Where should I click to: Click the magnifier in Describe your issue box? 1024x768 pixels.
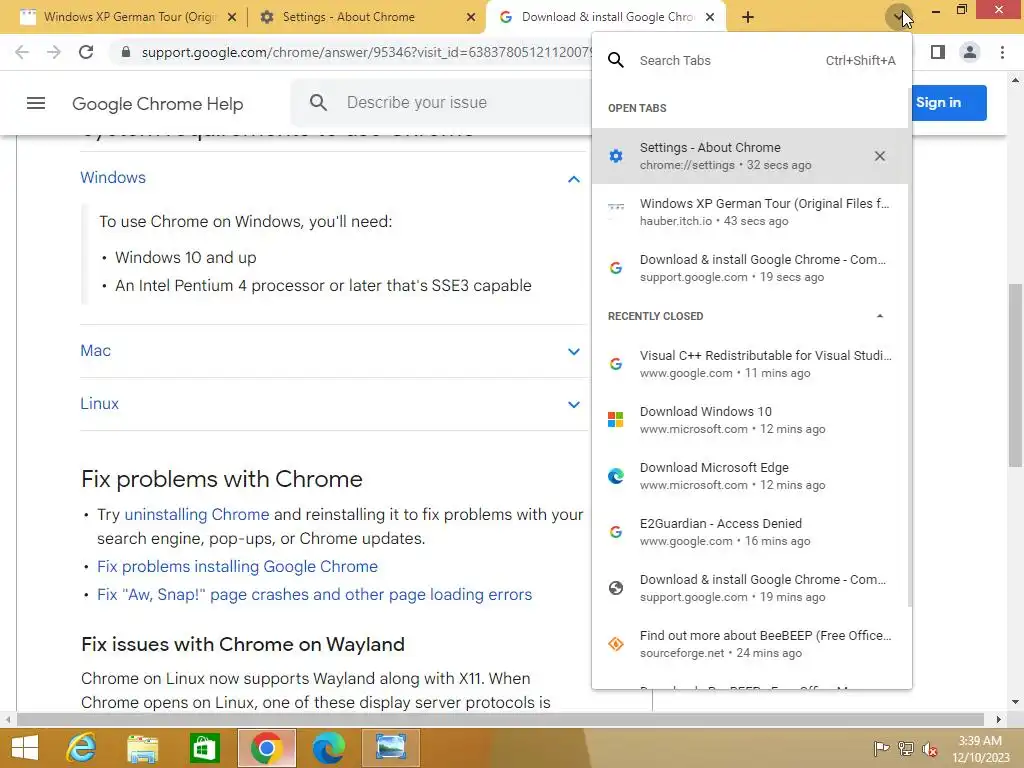tap(318, 103)
